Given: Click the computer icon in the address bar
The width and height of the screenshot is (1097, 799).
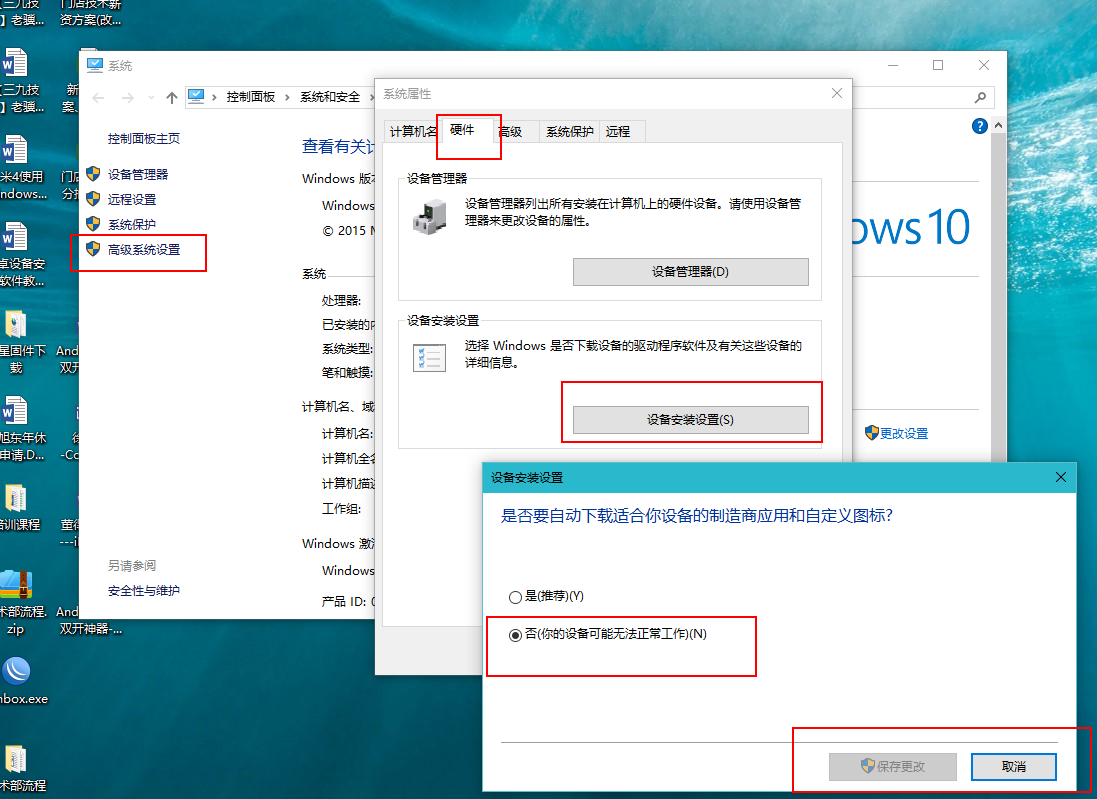Looking at the screenshot, I should tap(197, 96).
